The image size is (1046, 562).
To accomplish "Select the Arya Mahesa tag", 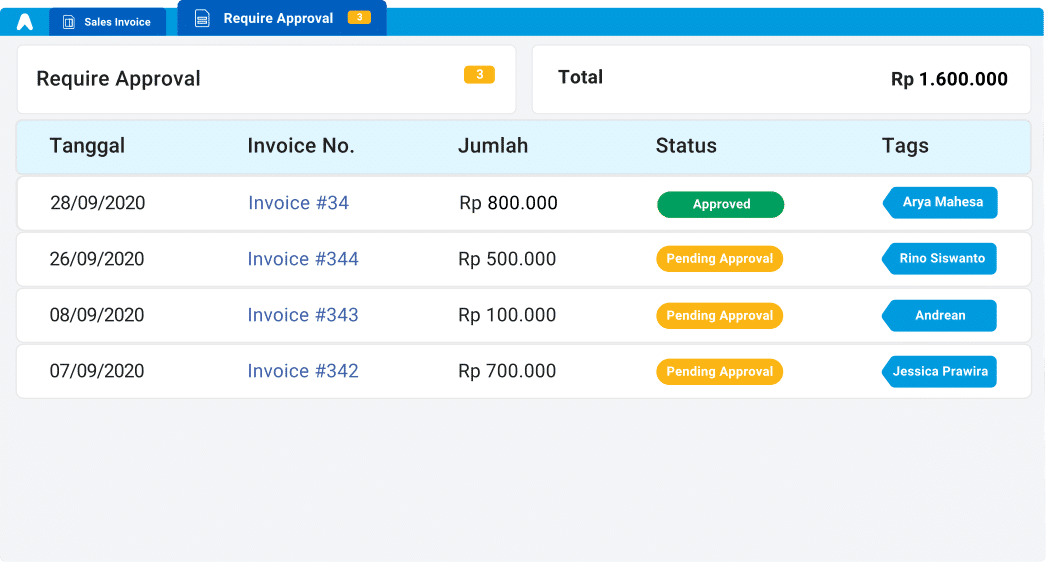I will click(941, 203).
